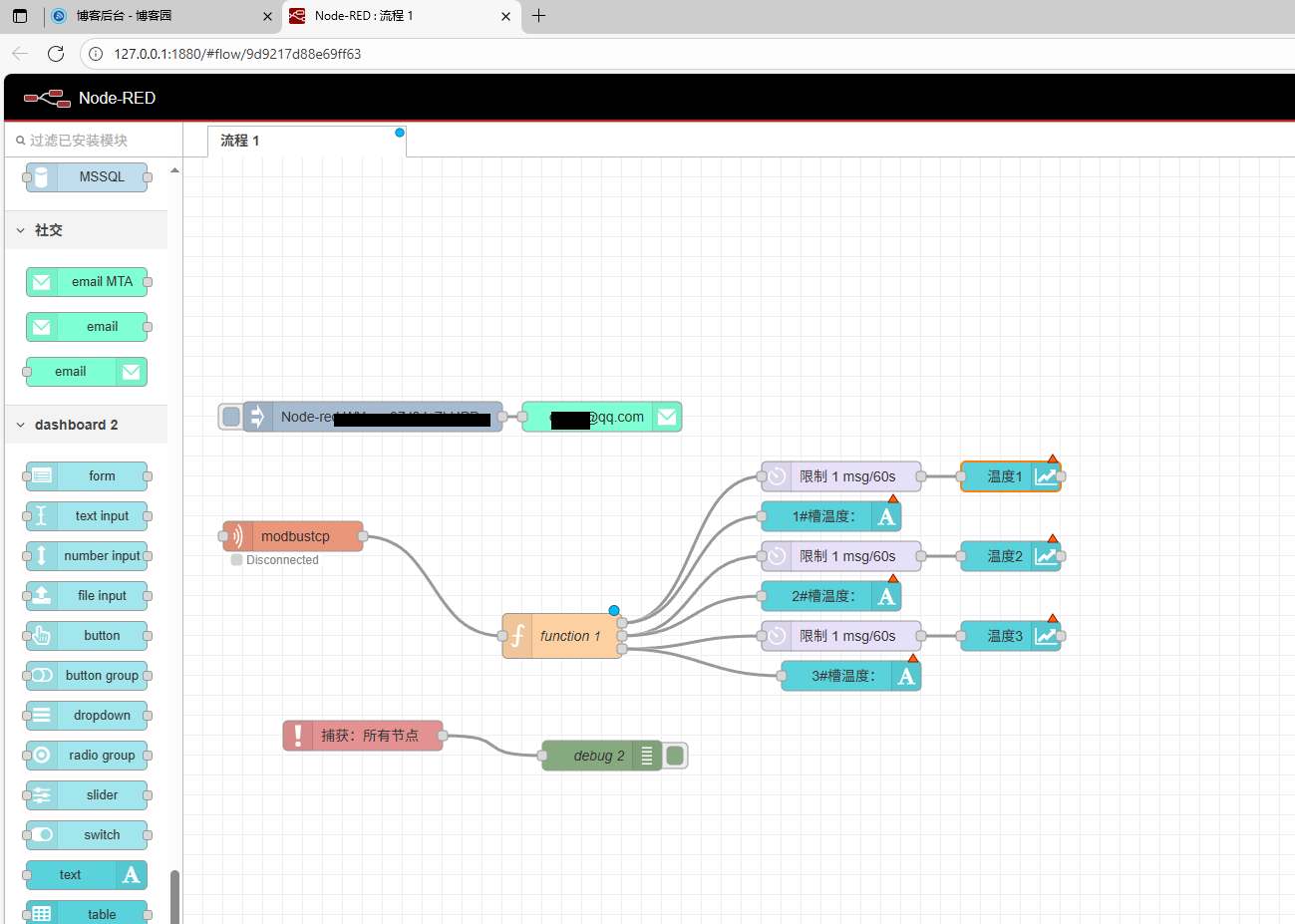Select the first 限制 1 msg/60s delay node
1295x924 pixels.
841,476
